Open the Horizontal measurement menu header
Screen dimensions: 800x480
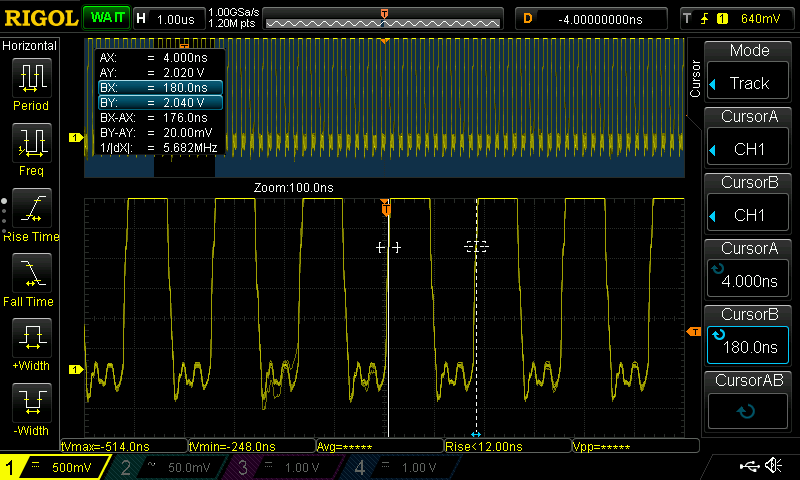point(31,46)
